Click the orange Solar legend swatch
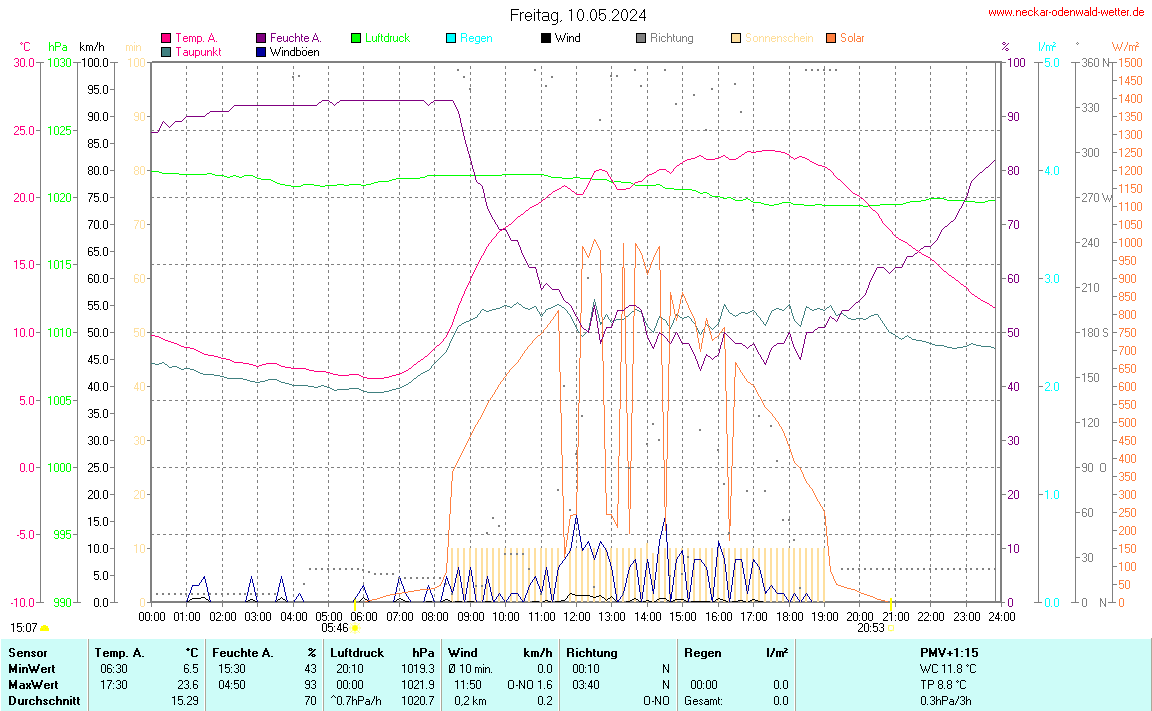1152x711 pixels. coord(831,39)
